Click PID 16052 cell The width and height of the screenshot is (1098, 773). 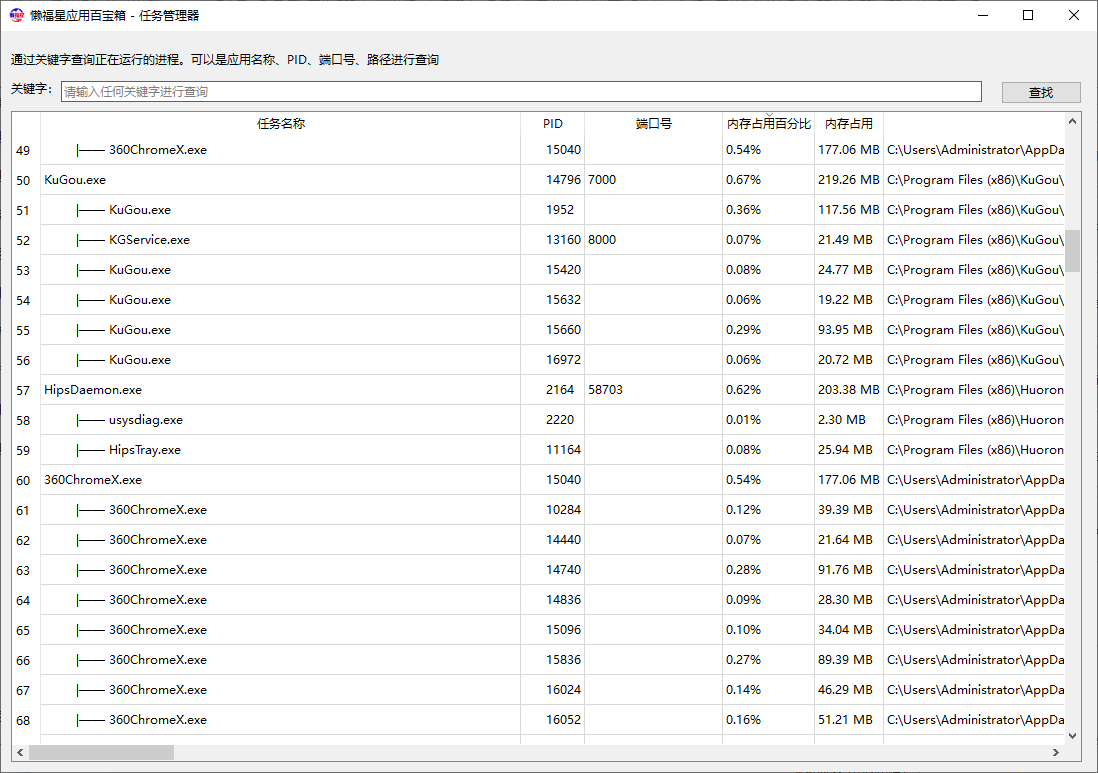tap(563, 720)
